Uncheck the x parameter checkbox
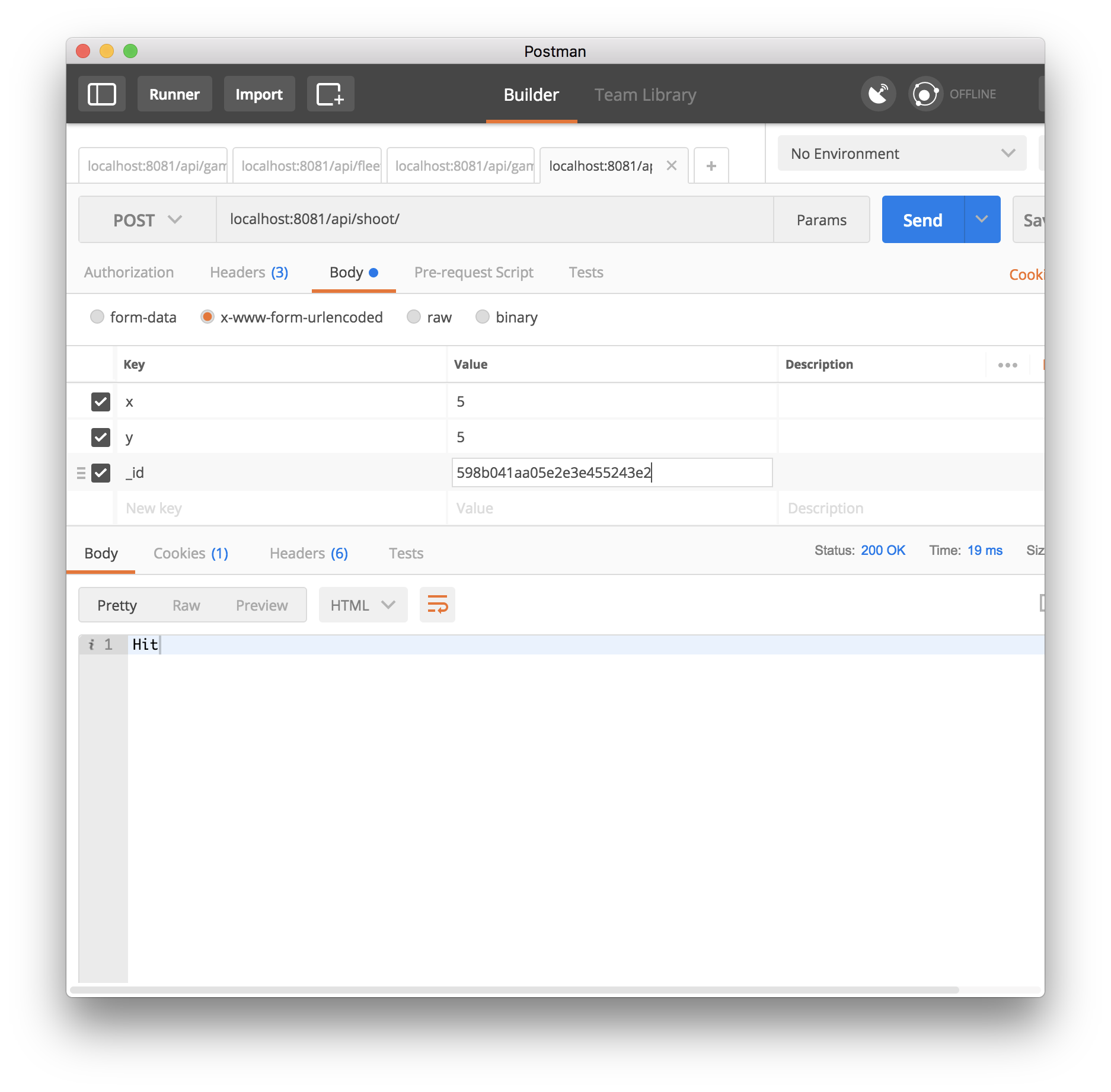The height and width of the screenshot is (1092, 1111). pos(101,401)
